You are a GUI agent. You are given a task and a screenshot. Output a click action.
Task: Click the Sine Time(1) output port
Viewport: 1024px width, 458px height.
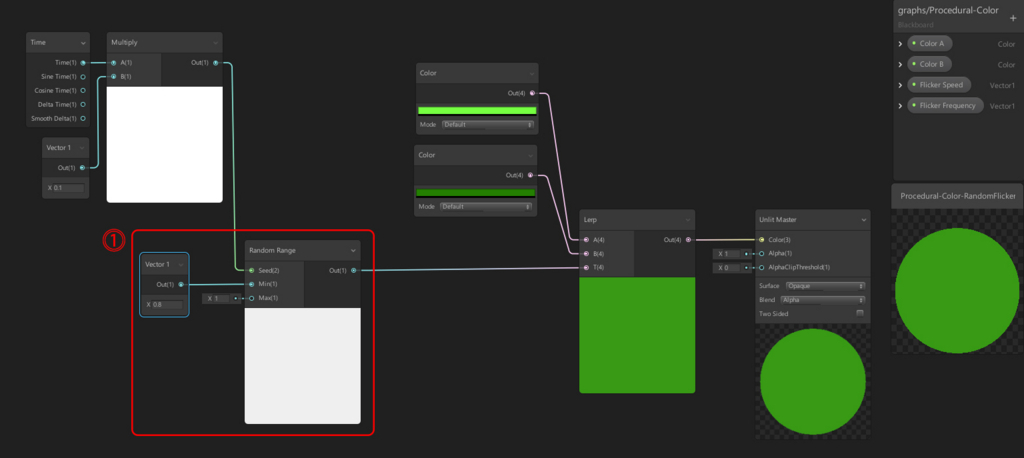tap(83, 76)
